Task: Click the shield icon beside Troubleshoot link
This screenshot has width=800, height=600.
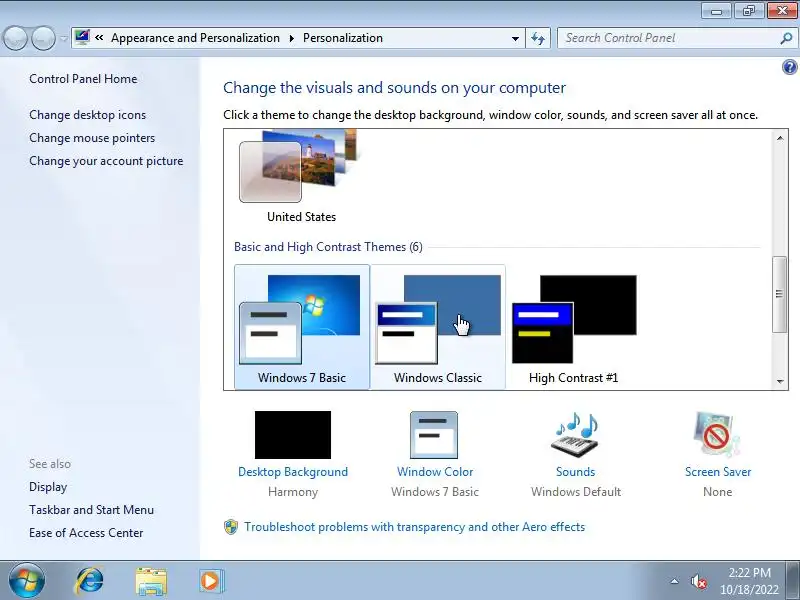Action: pyautogui.click(x=231, y=527)
